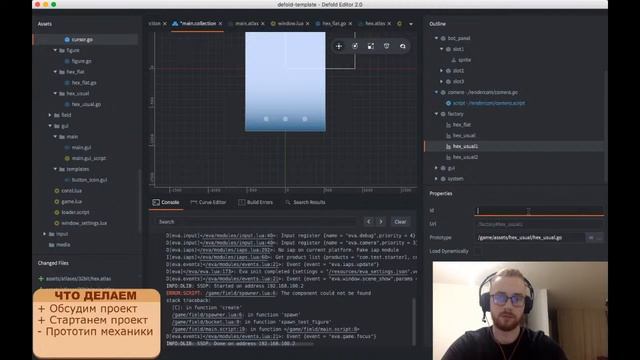Open /game/field/spawner.lua:6 error link
640x360 pixels.
241,293
